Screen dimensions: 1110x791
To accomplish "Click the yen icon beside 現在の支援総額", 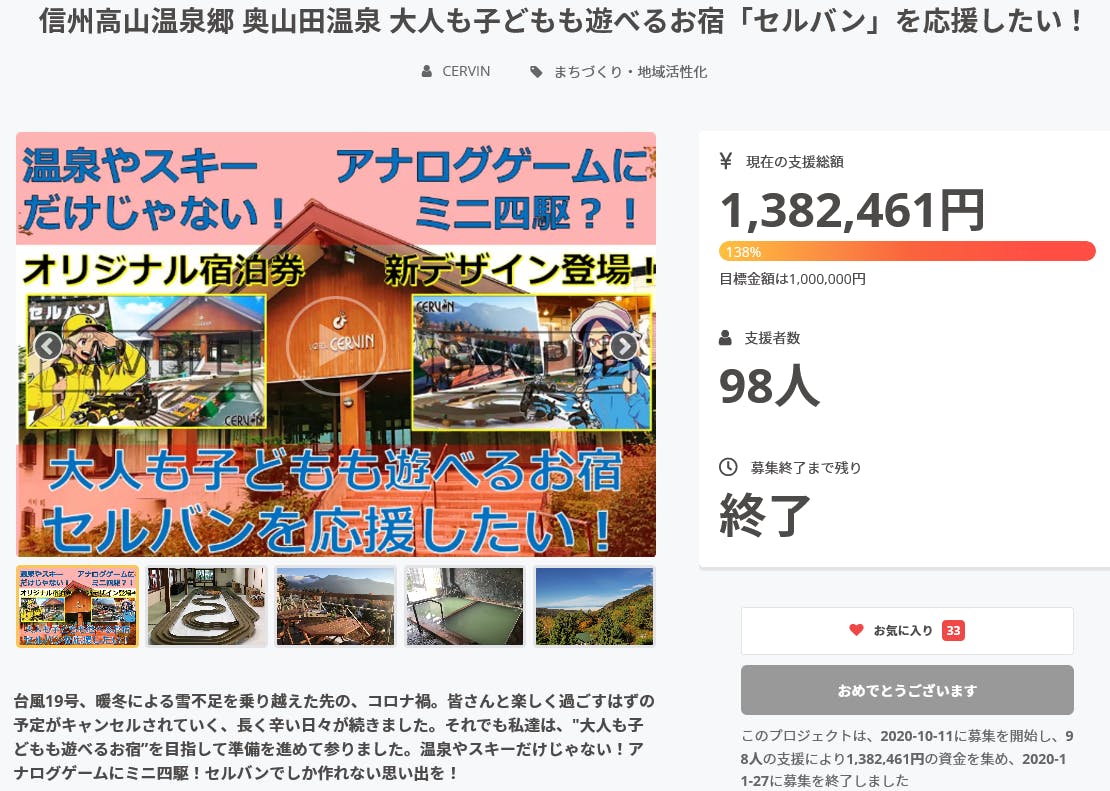I will point(726,161).
